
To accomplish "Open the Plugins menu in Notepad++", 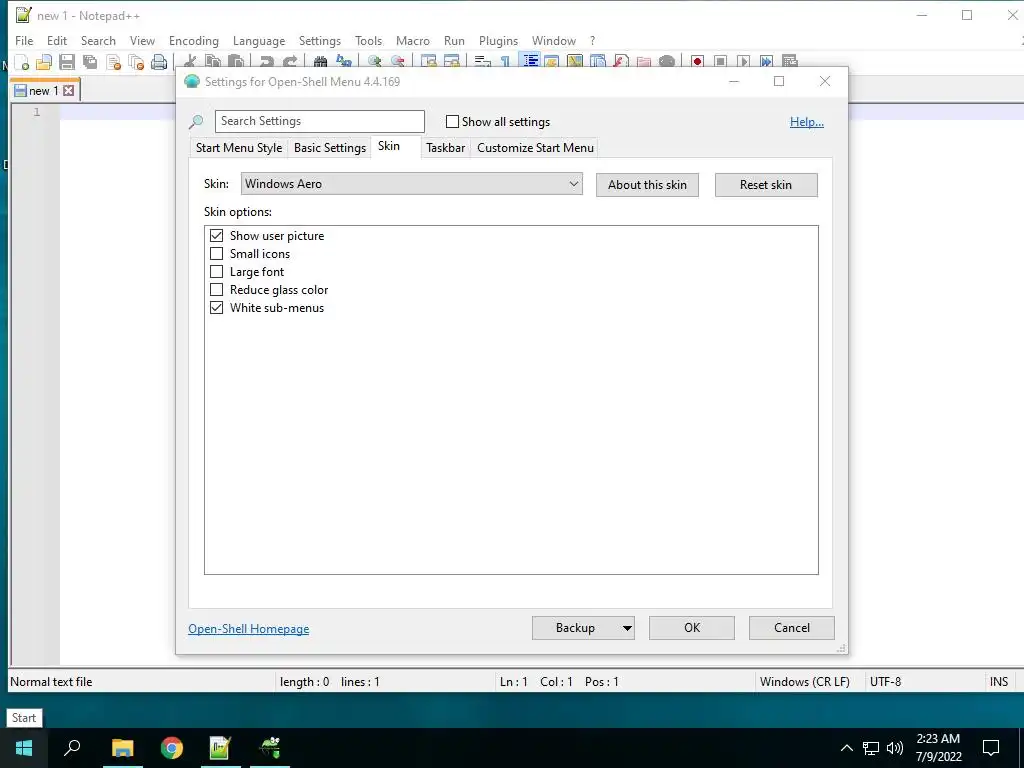I will 498,40.
